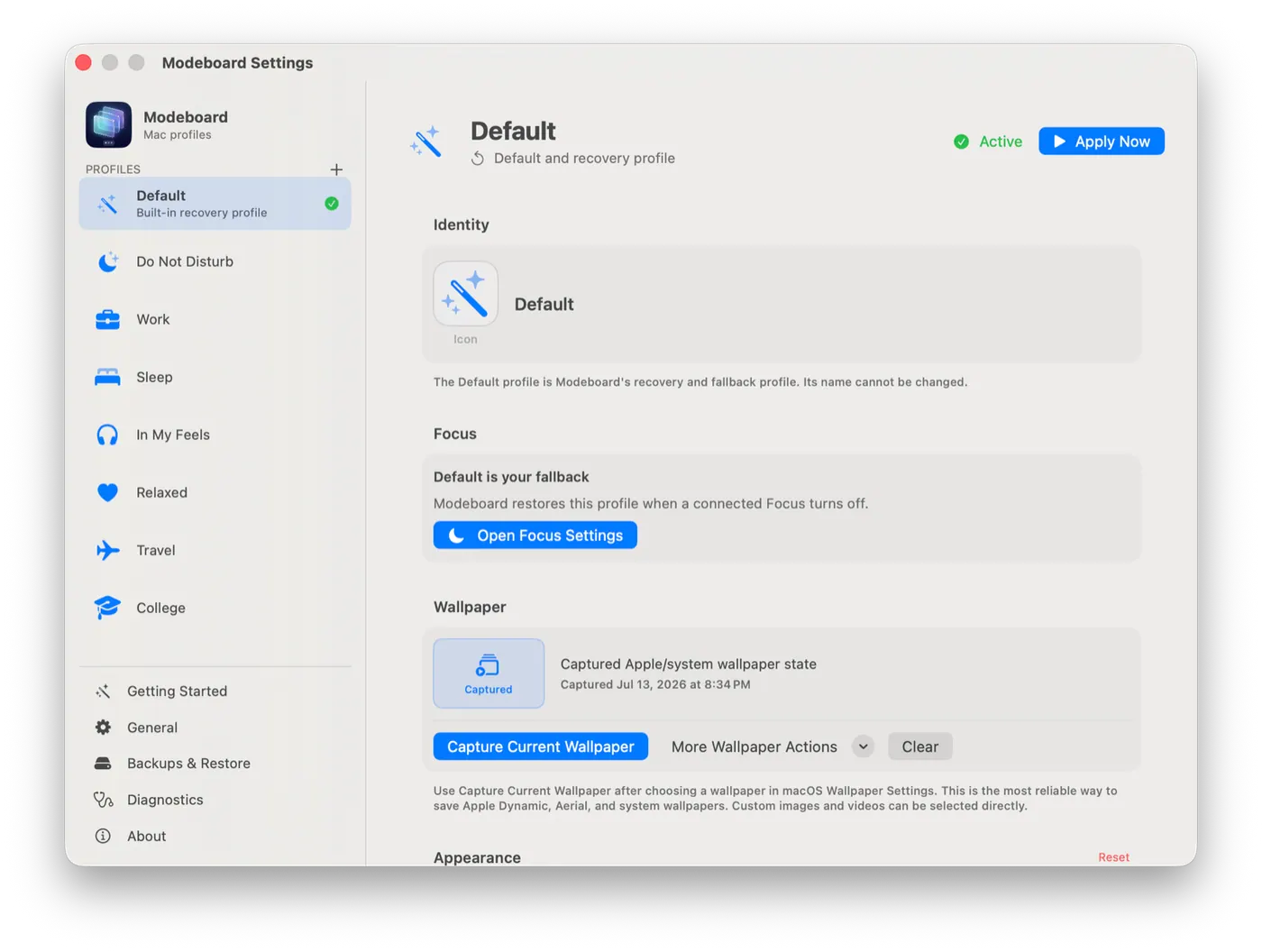Select the Sleep profile
Screen dimensions: 1262x952
tap(215, 377)
